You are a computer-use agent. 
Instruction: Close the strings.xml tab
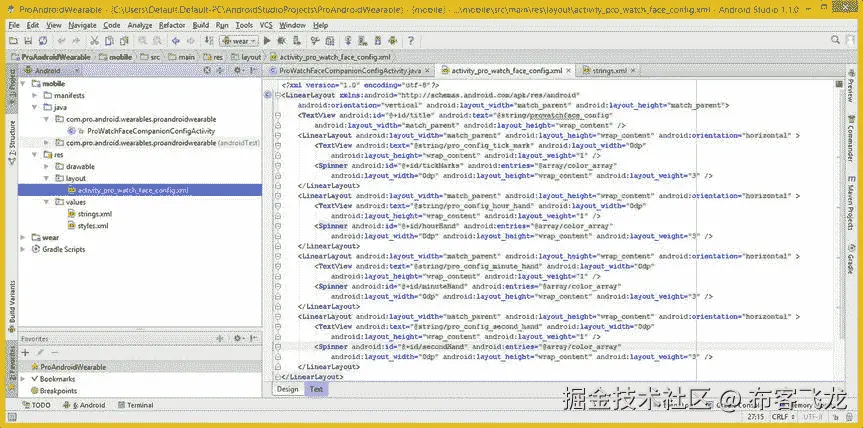coord(633,71)
